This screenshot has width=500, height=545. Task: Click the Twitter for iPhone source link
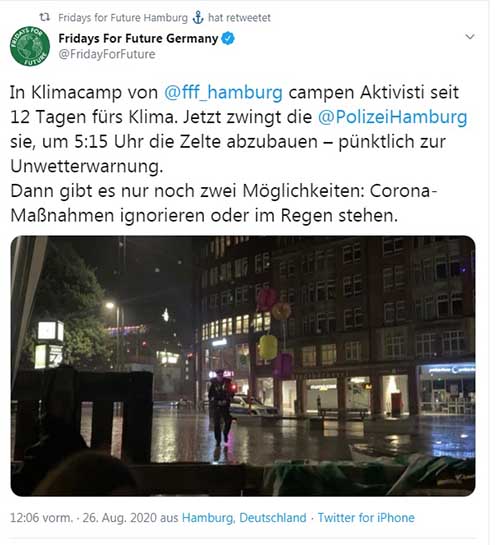[x=366, y=518]
